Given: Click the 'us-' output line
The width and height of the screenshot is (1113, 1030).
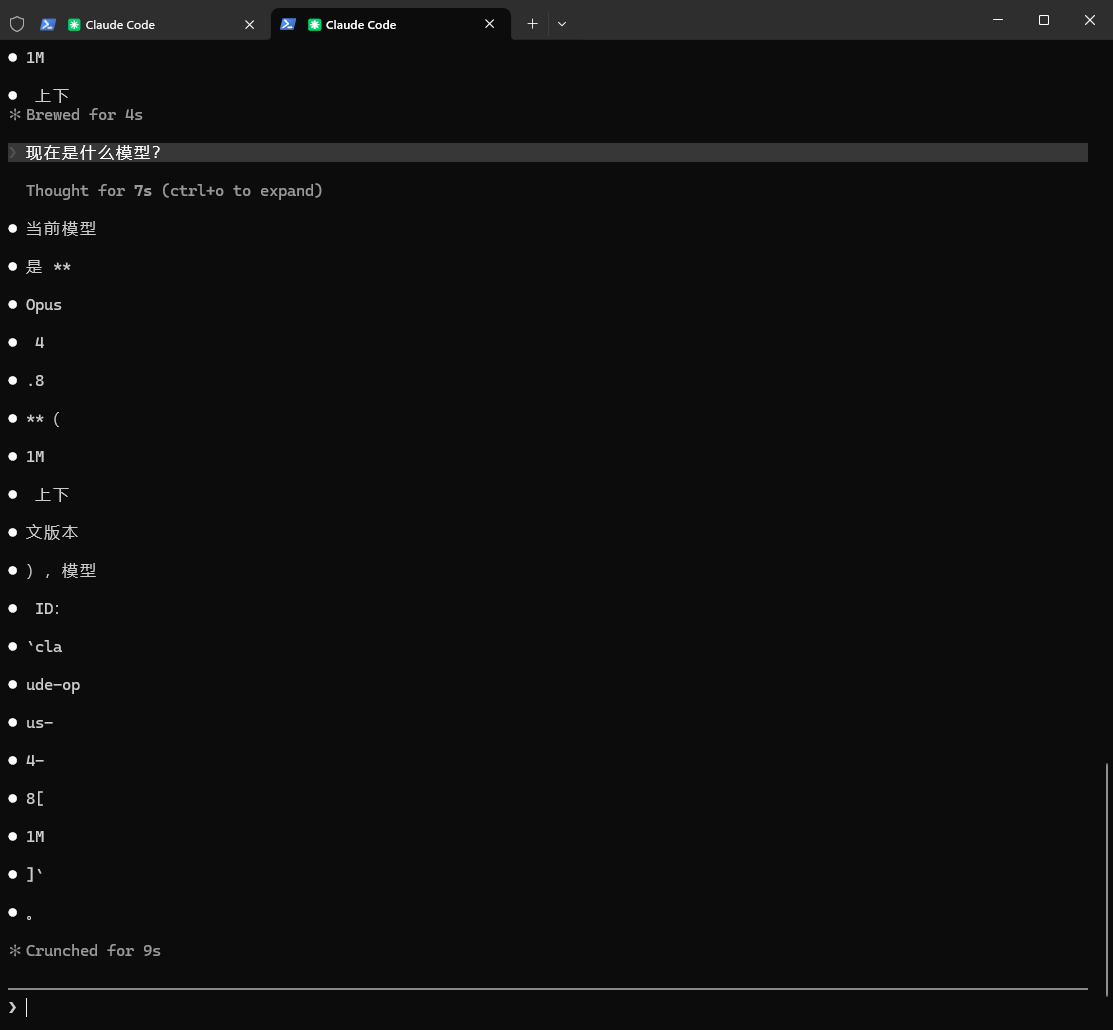Looking at the screenshot, I should (40, 723).
